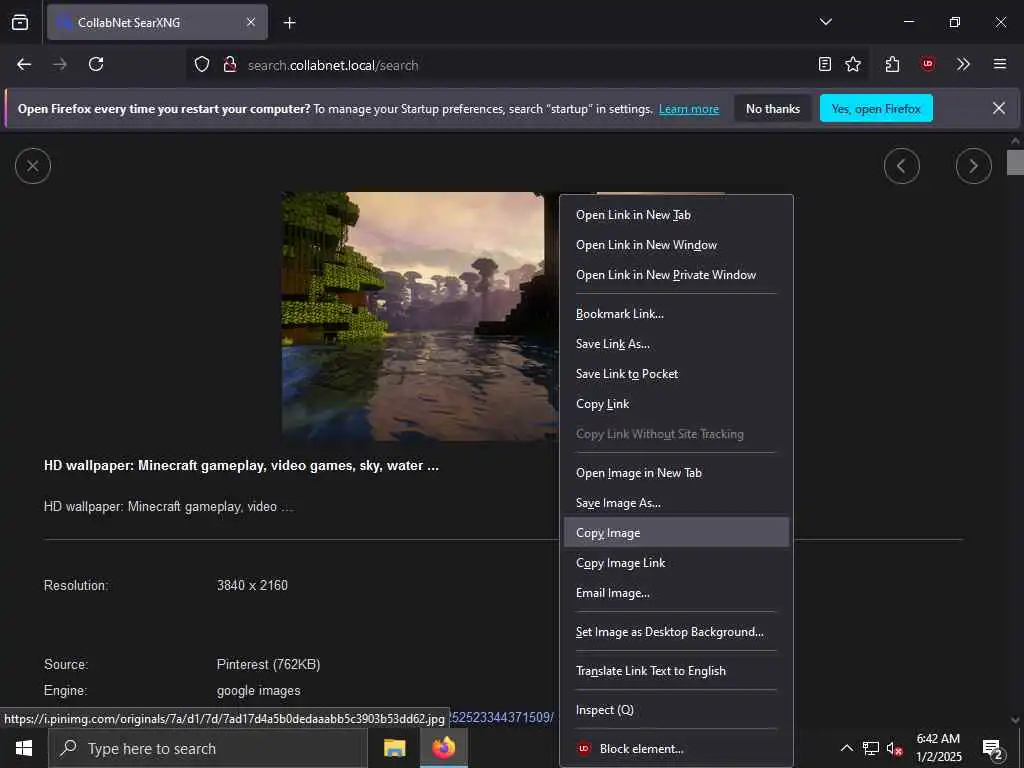Choose Copy Image from context menu

click(x=676, y=533)
